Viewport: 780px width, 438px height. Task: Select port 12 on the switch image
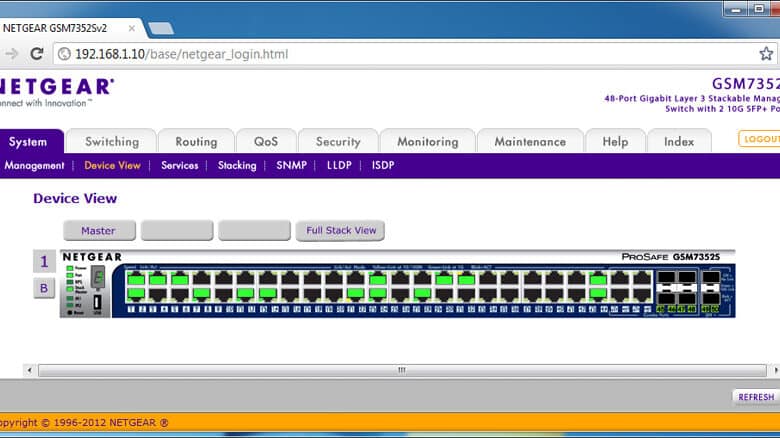[x=246, y=294]
